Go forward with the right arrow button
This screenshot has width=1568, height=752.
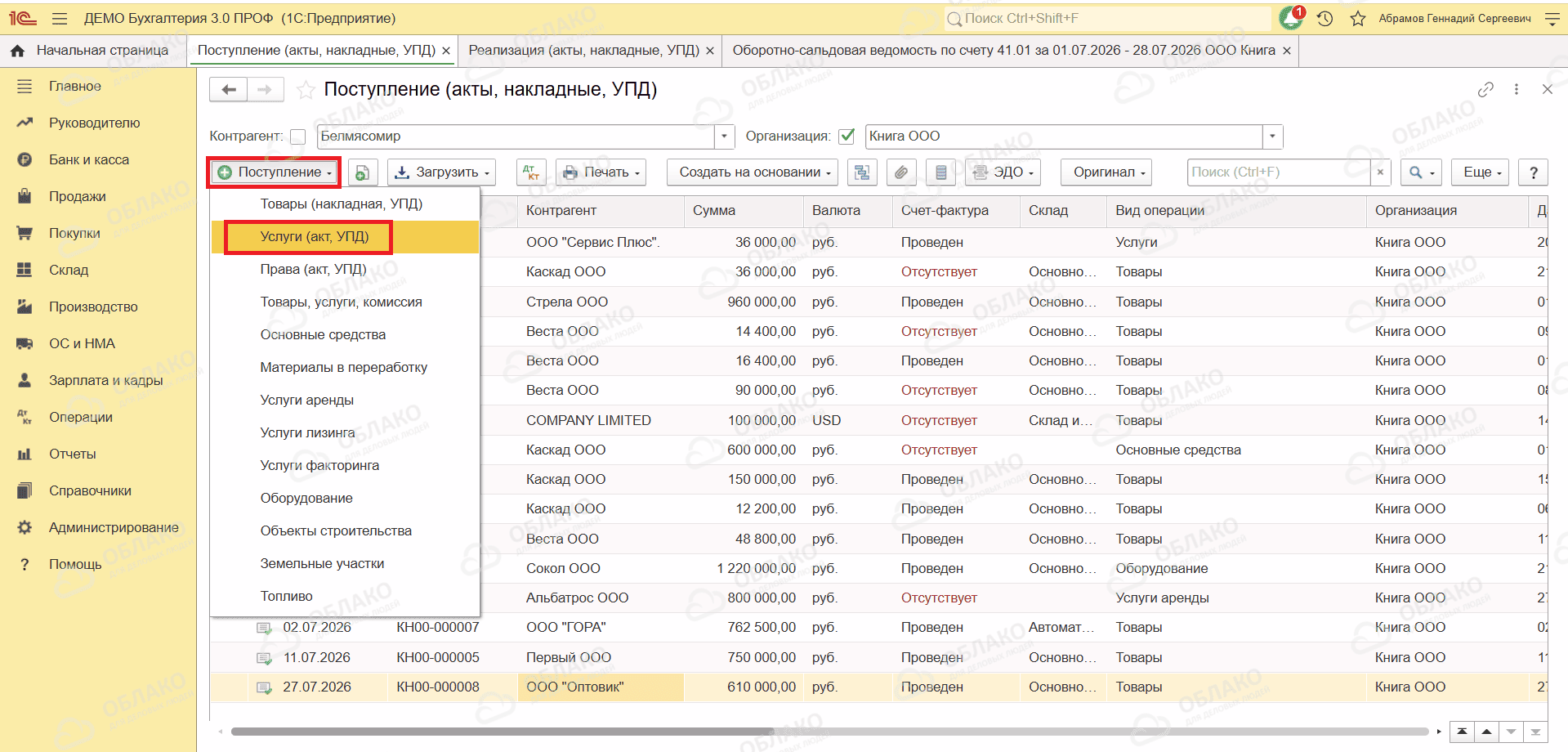[265, 89]
